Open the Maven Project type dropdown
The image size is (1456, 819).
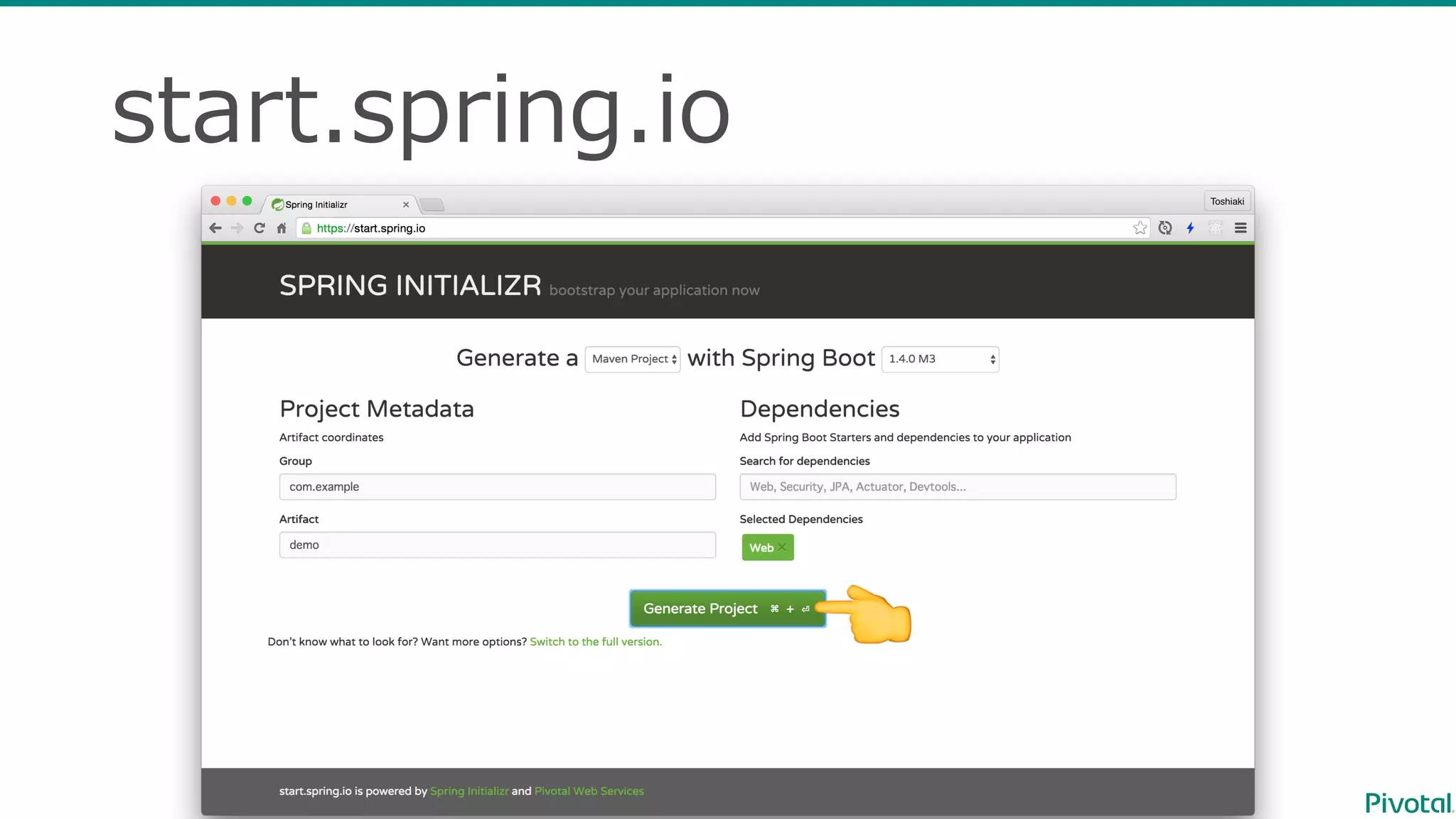pyautogui.click(x=633, y=359)
